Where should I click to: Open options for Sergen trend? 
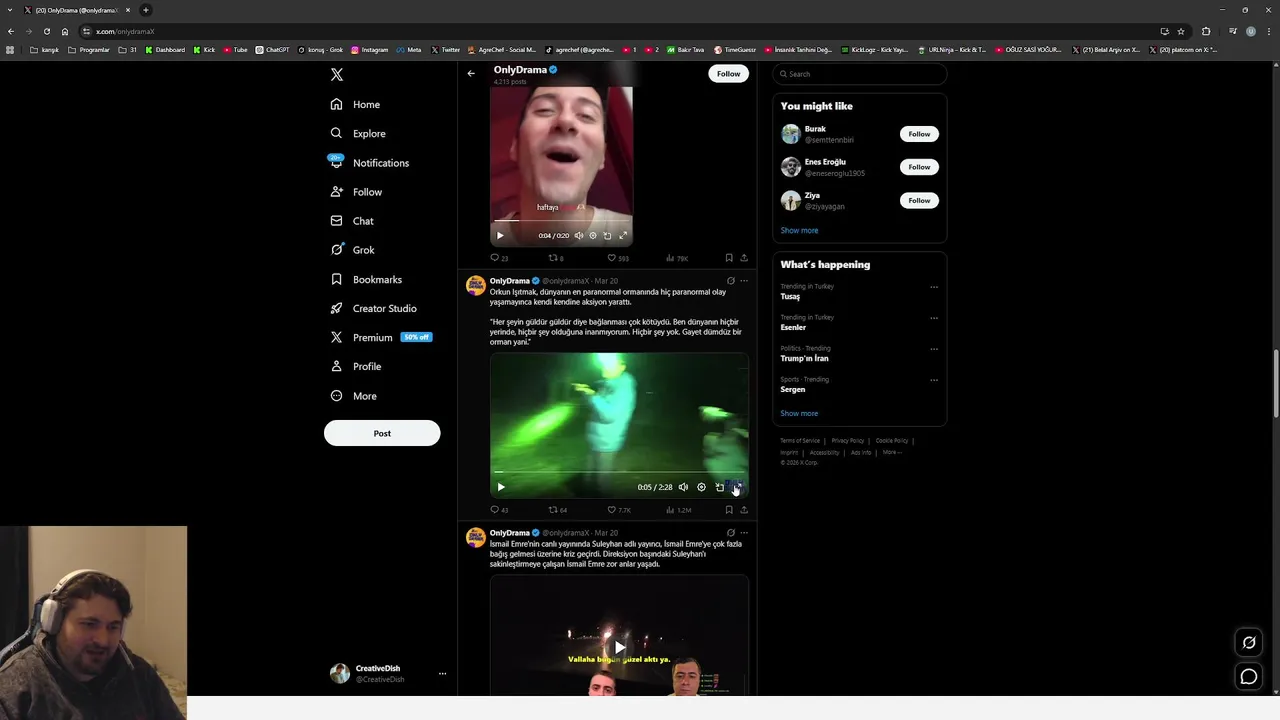tap(934, 380)
